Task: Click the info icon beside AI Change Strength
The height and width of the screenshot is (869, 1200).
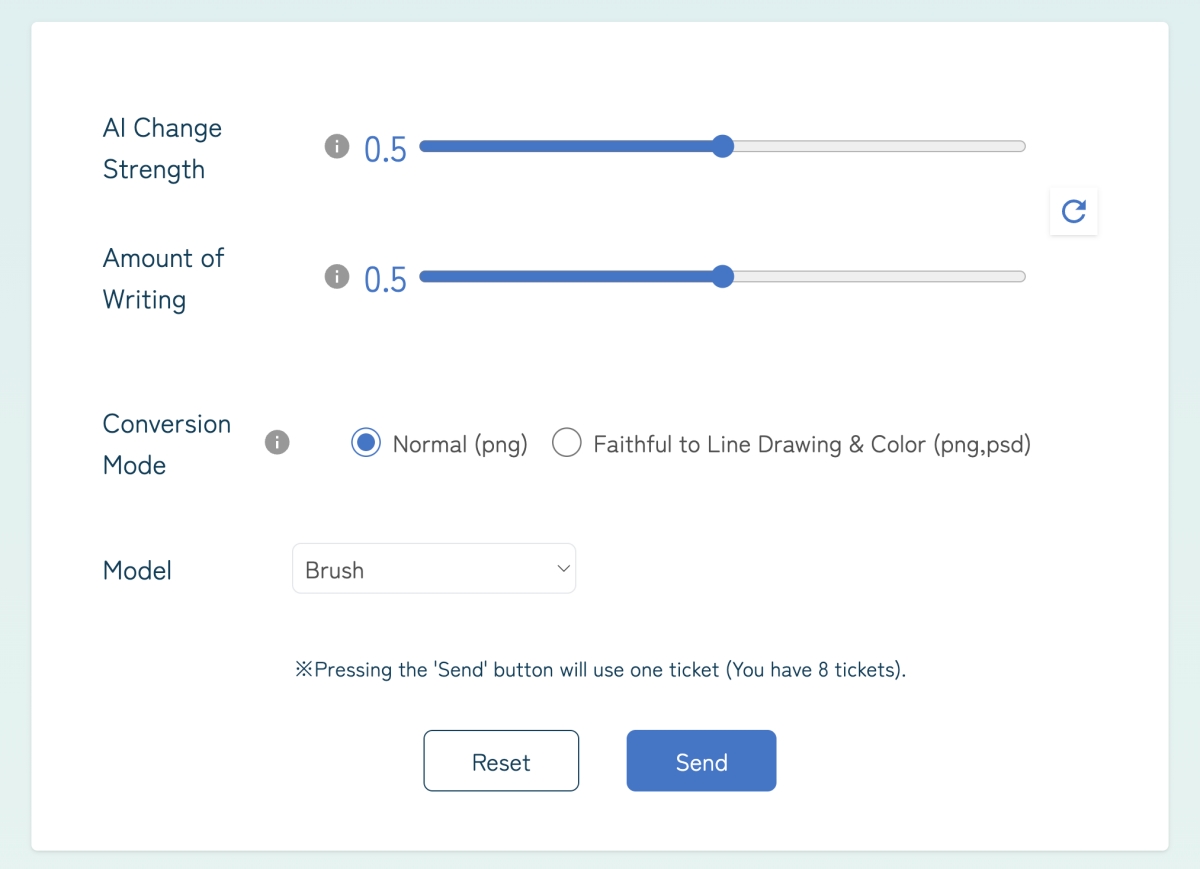Action: pyautogui.click(x=337, y=147)
